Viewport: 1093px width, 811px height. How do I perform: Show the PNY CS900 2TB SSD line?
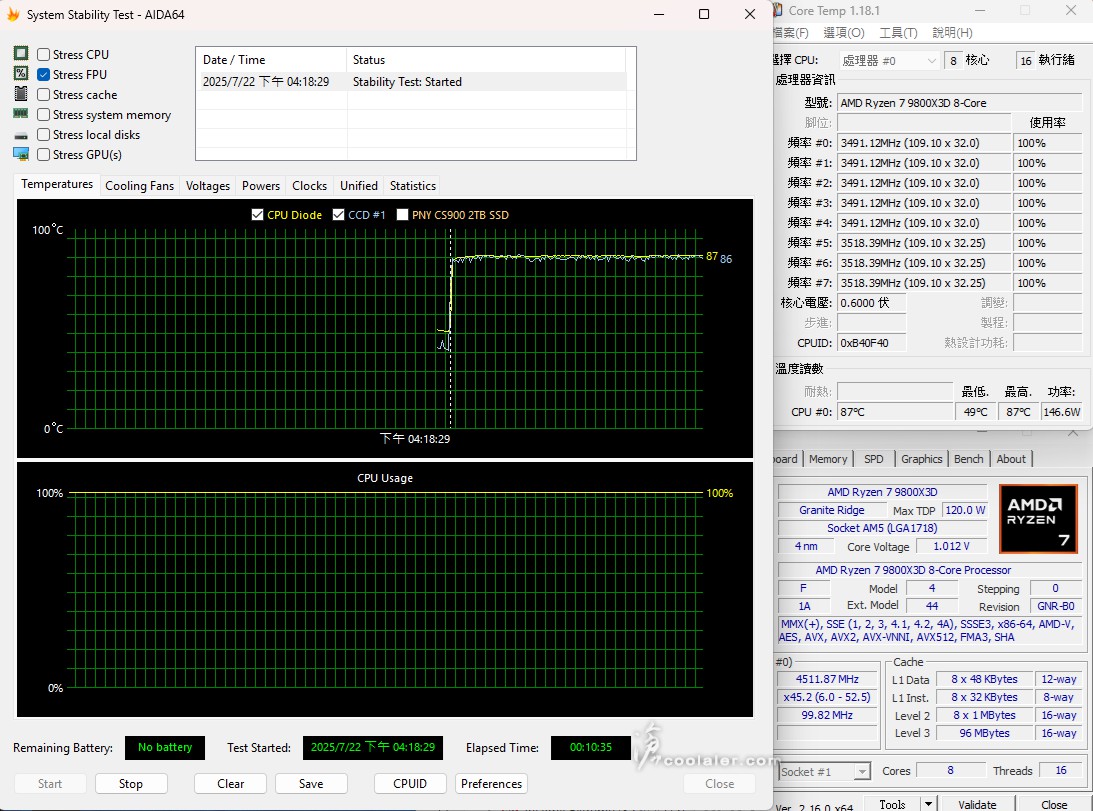pyautogui.click(x=402, y=215)
